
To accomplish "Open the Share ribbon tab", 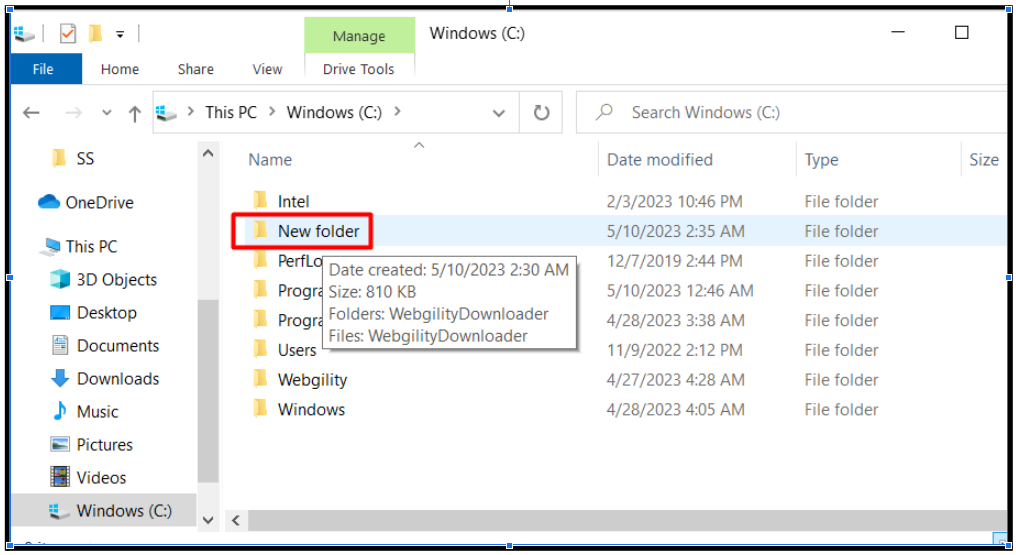I will point(195,69).
